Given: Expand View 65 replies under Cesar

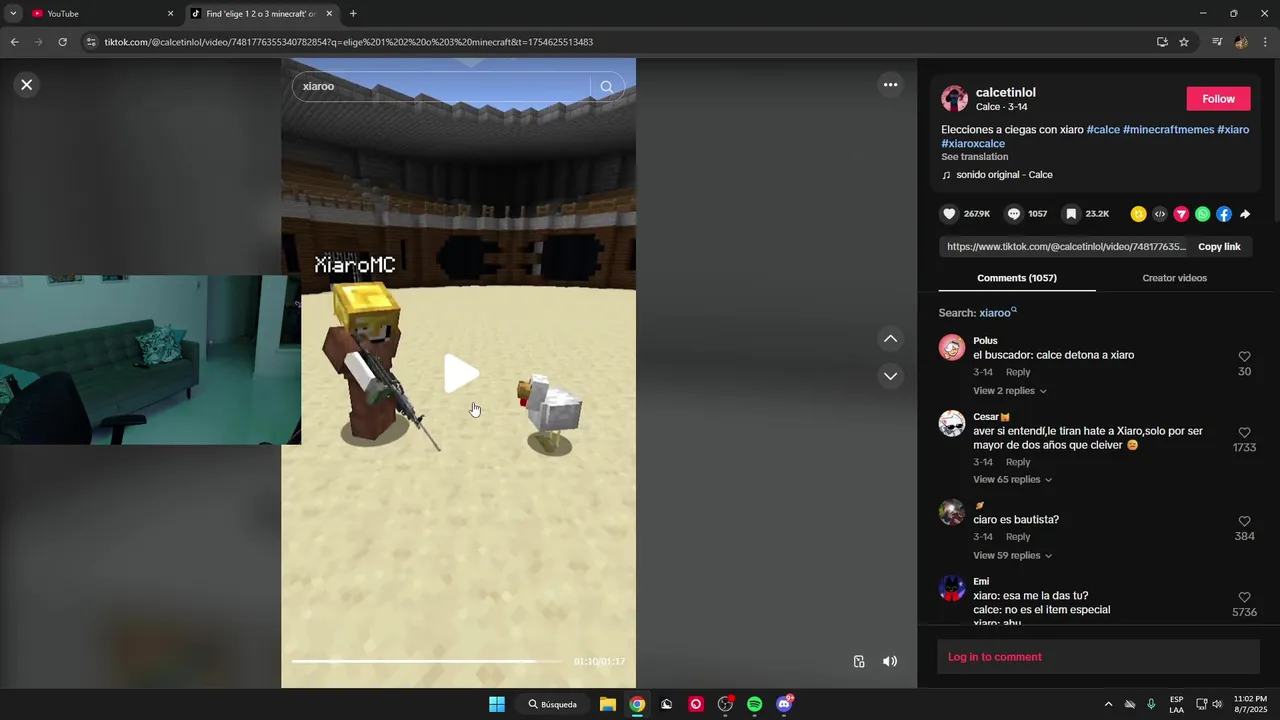Looking at the screenshot, I should tap(1012, 480).
